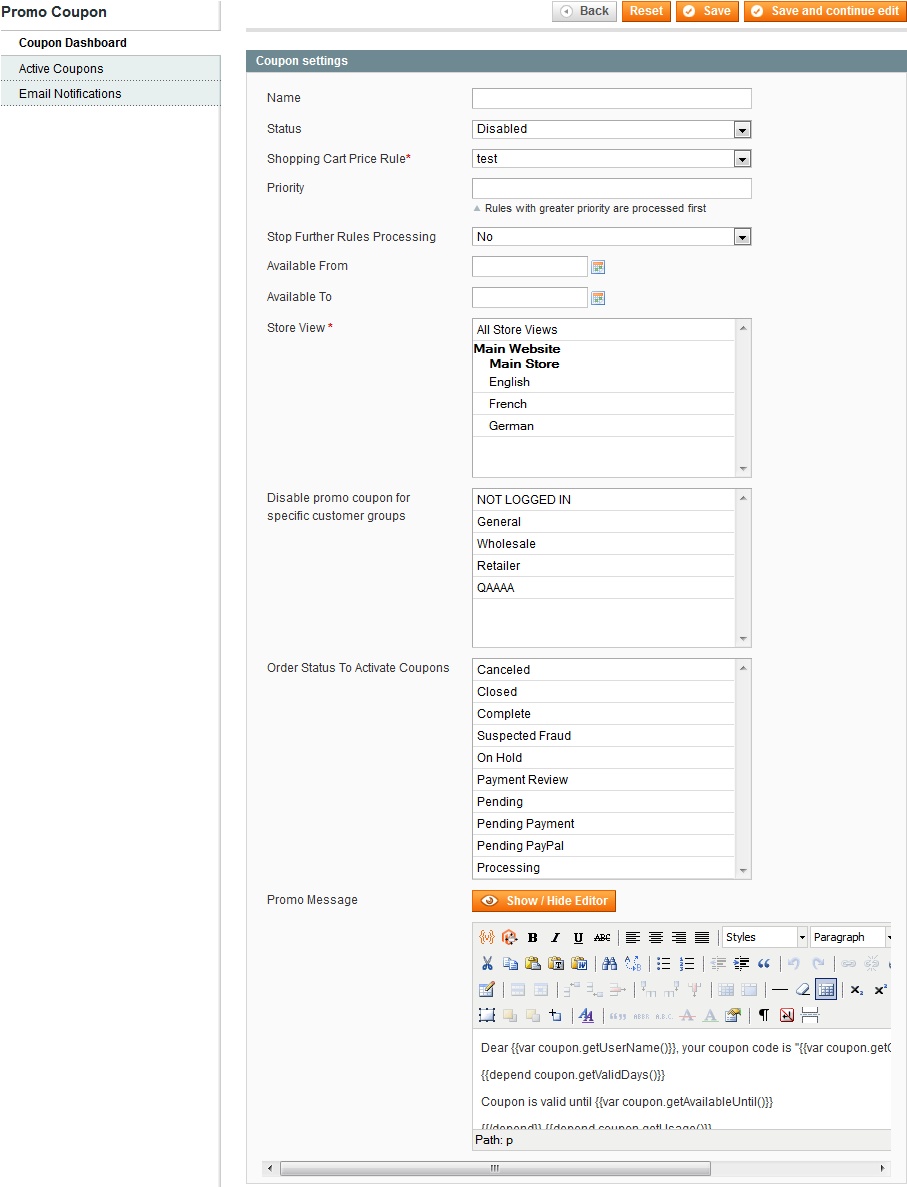Open the Status dropdown
Viewport: 907px width, 1187px height.
point(740,129)
